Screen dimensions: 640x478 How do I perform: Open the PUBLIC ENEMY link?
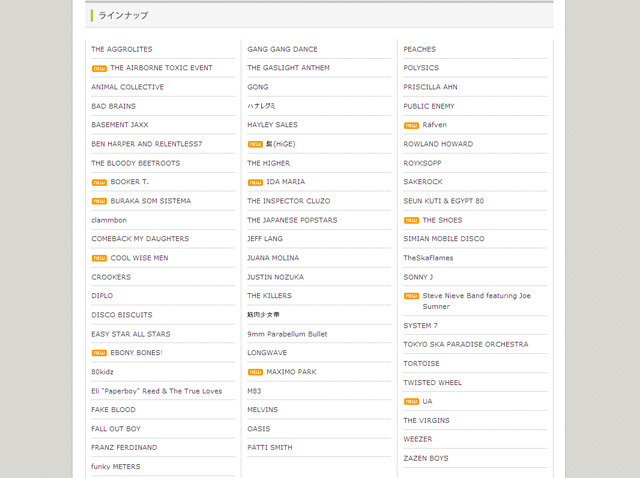(x=429, y=106)
